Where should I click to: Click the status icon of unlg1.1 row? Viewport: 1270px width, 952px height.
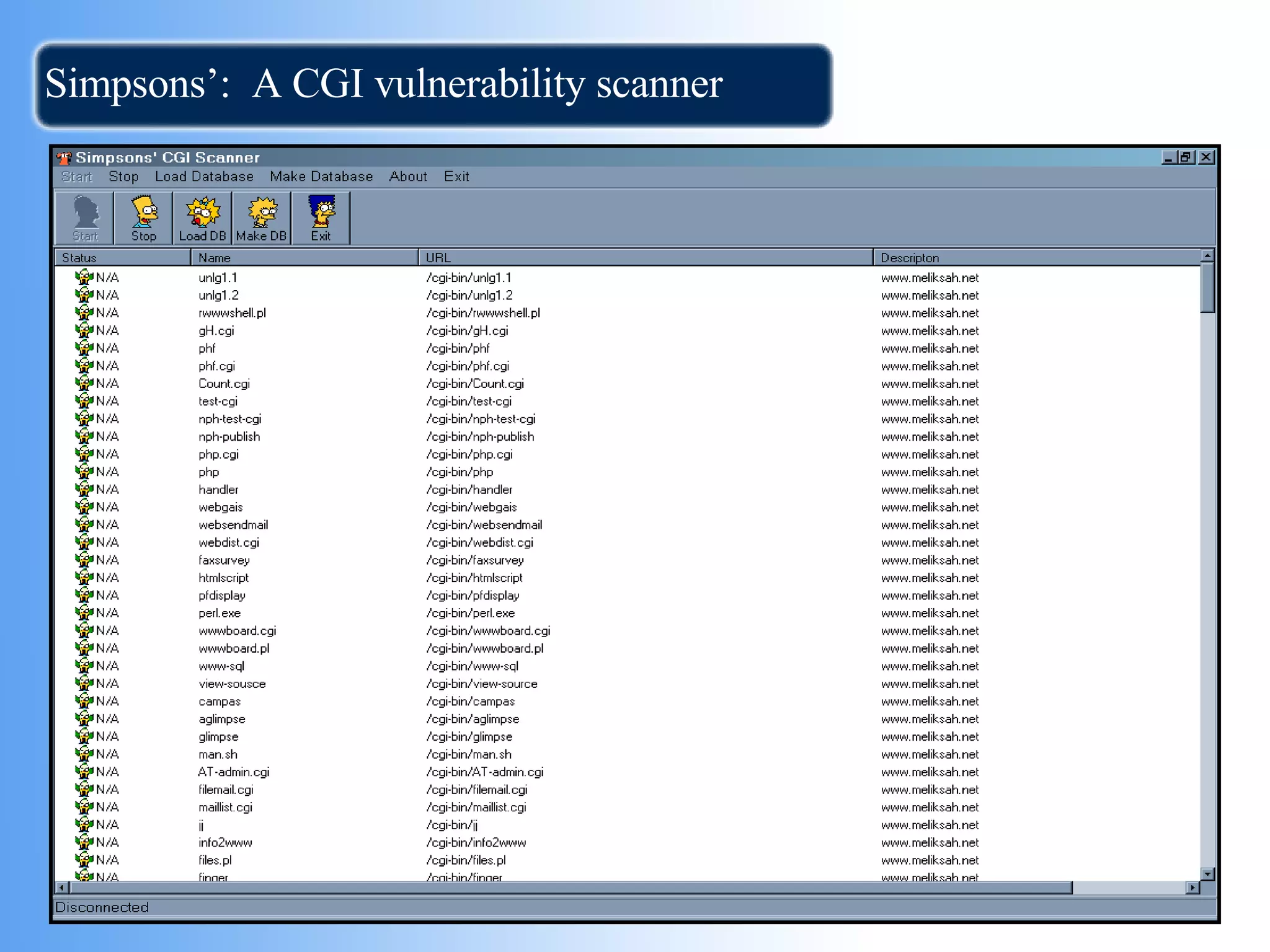click(84, 277)
